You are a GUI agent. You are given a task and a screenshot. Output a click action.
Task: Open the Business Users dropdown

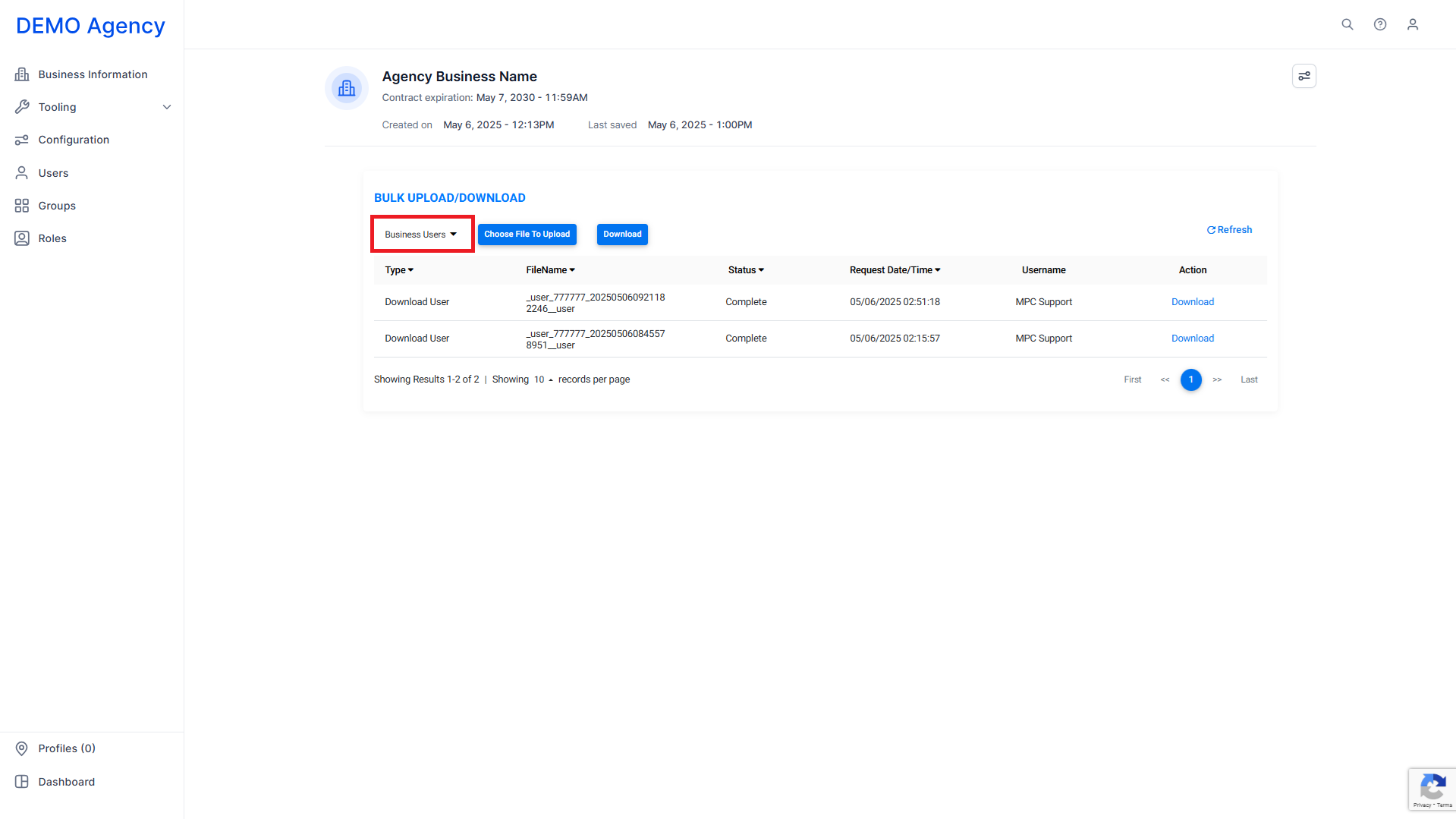(x=422, y=235)
